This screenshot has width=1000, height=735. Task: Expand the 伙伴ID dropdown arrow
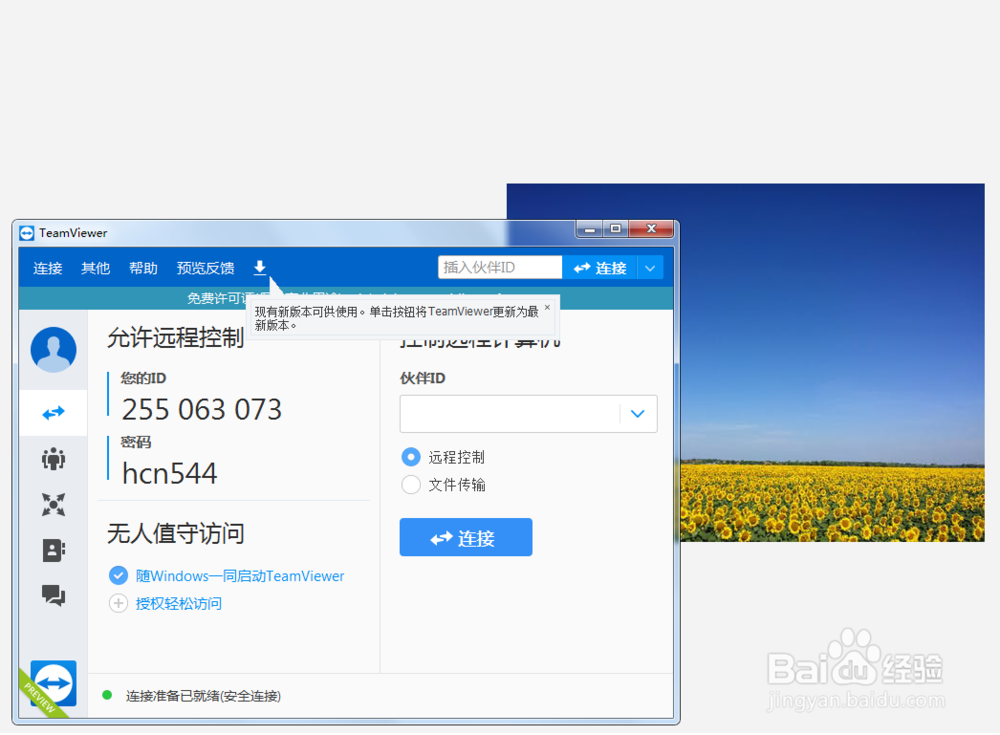point(638,413)
